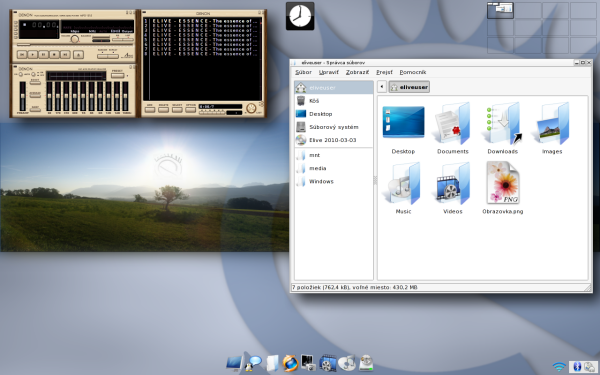Open the music disc app in dock

347,363
